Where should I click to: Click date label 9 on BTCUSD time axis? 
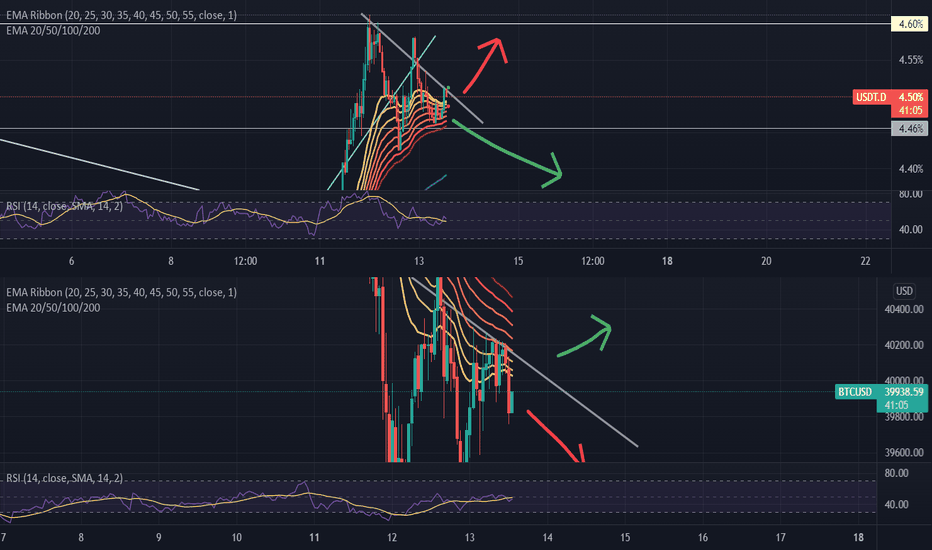[x=159, y=538]
